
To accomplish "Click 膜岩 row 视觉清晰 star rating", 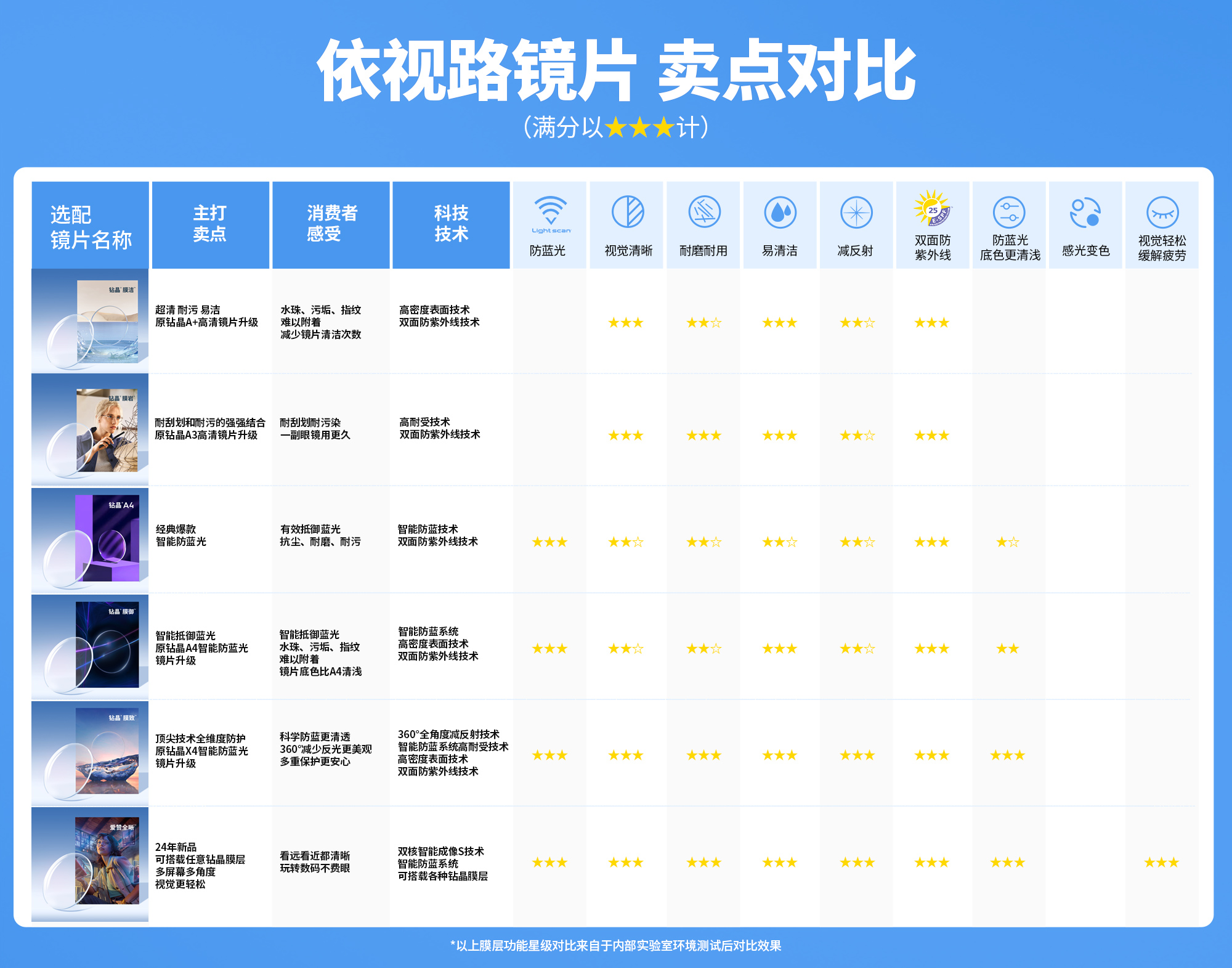I will 625,435.
